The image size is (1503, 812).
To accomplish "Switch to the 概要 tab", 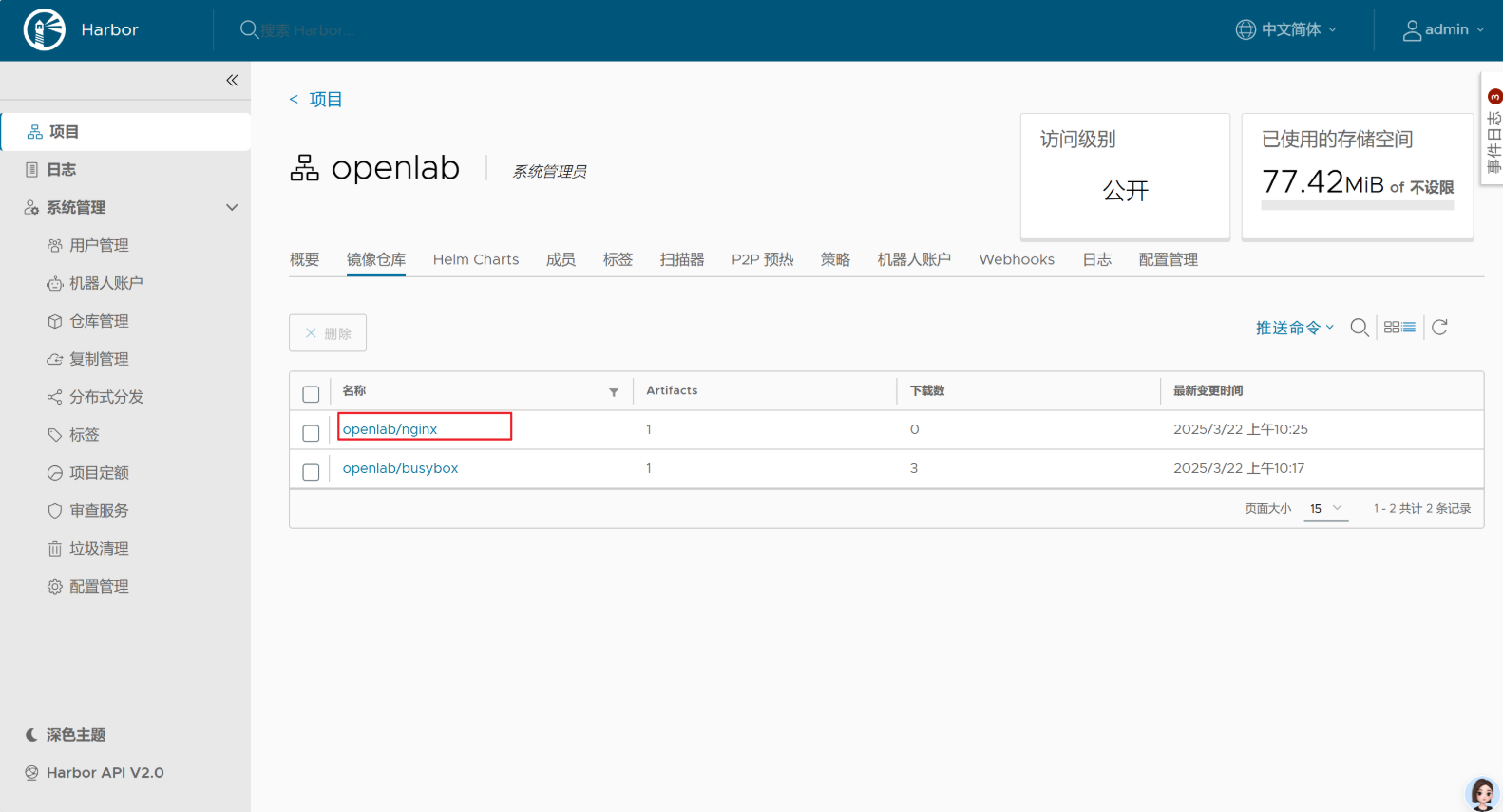I will (304, 259).
